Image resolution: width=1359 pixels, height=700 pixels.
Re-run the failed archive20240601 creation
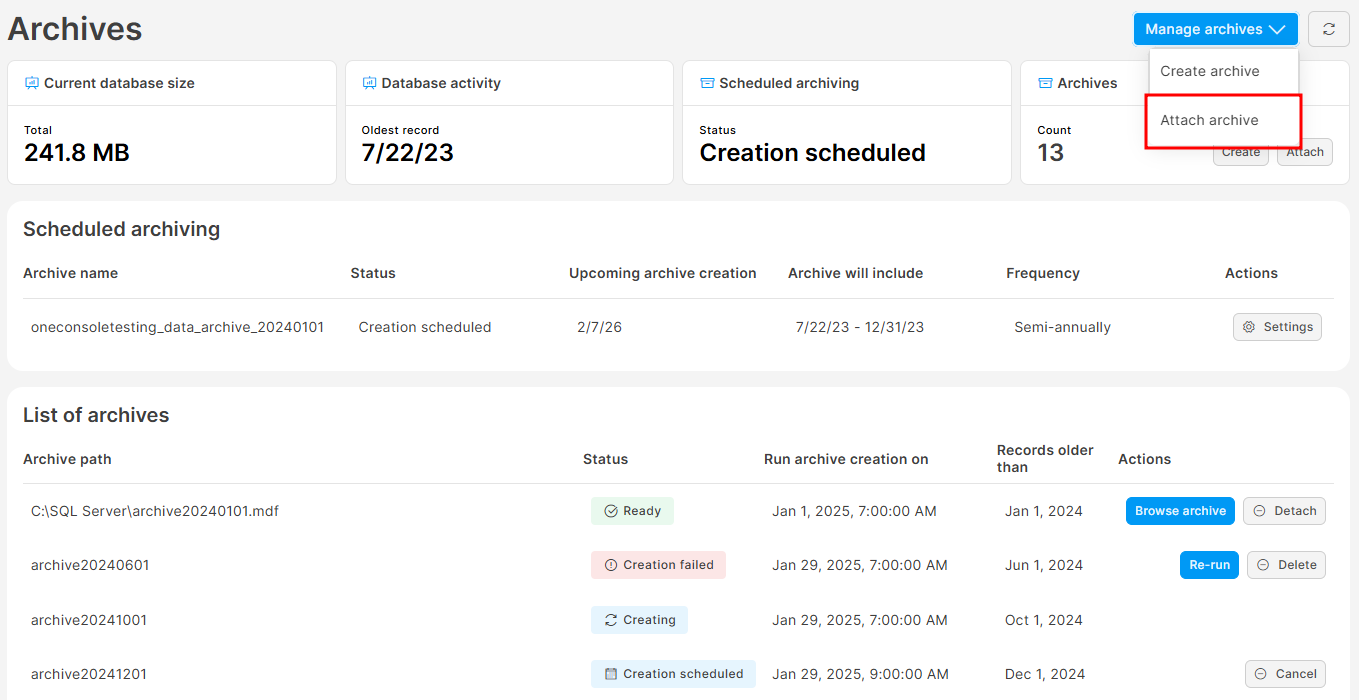1209,565
